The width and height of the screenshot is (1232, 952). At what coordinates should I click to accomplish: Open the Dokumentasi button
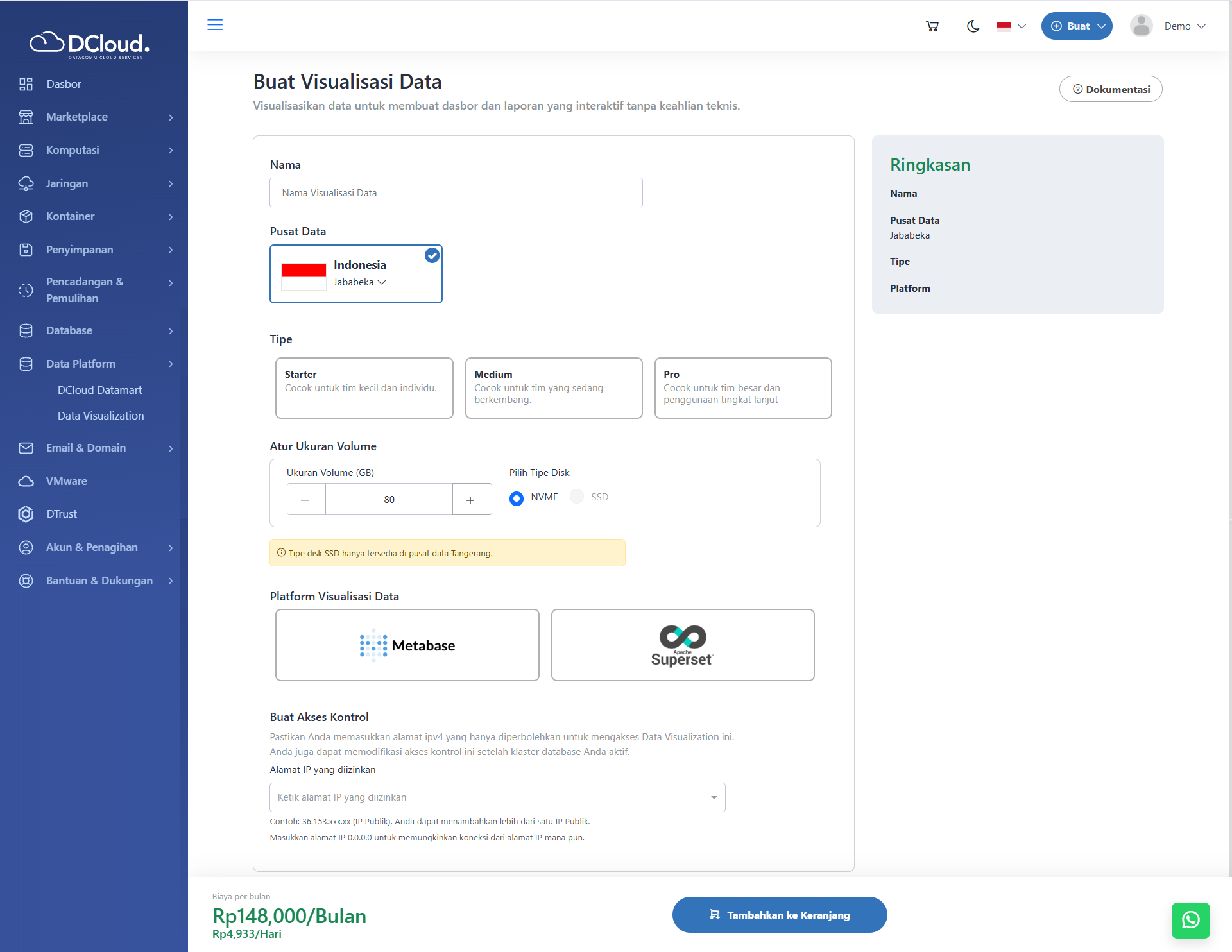click(1111, 89)
